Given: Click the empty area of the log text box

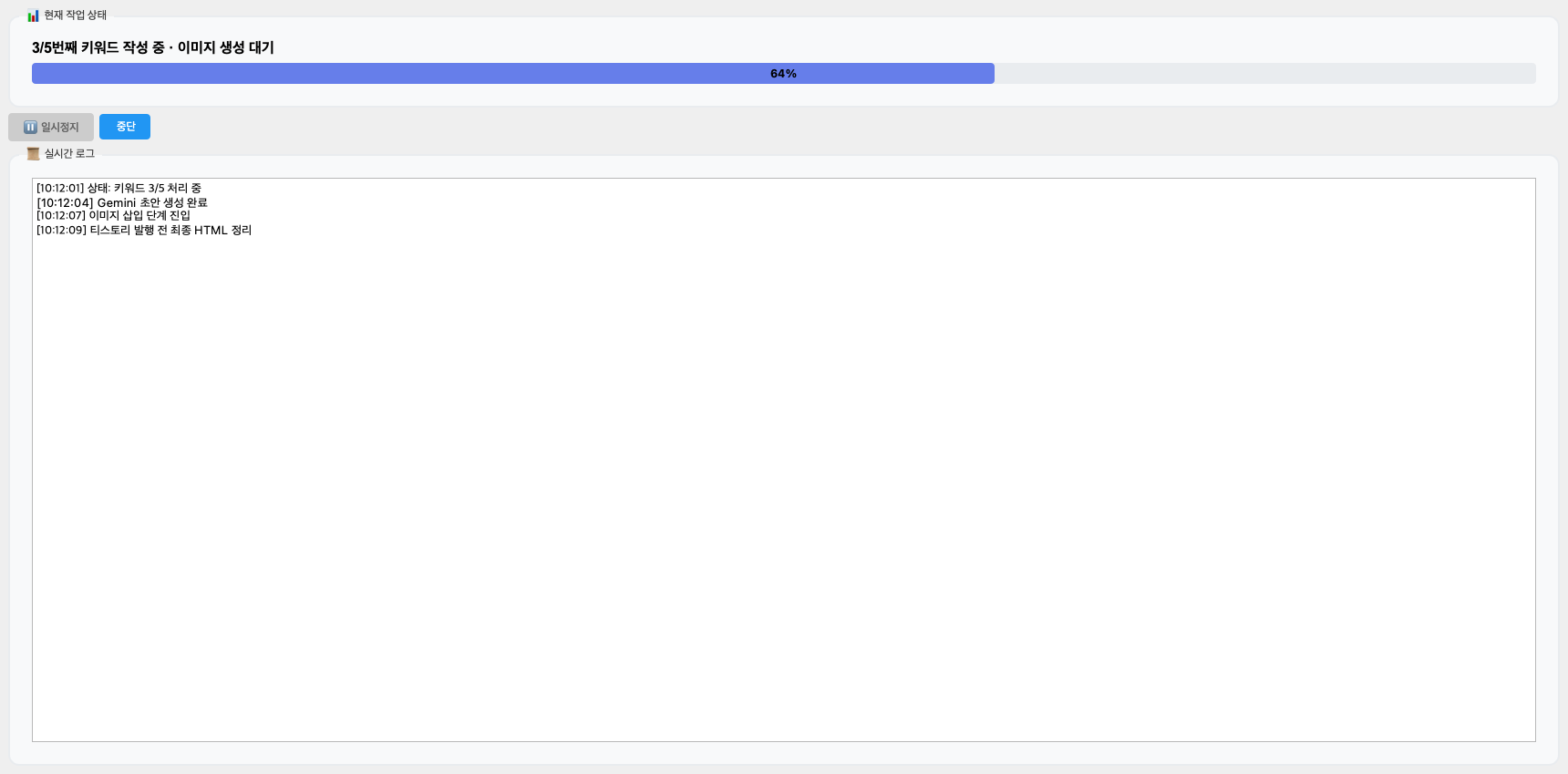Looking at the screenshot, I should pos(784,483).
